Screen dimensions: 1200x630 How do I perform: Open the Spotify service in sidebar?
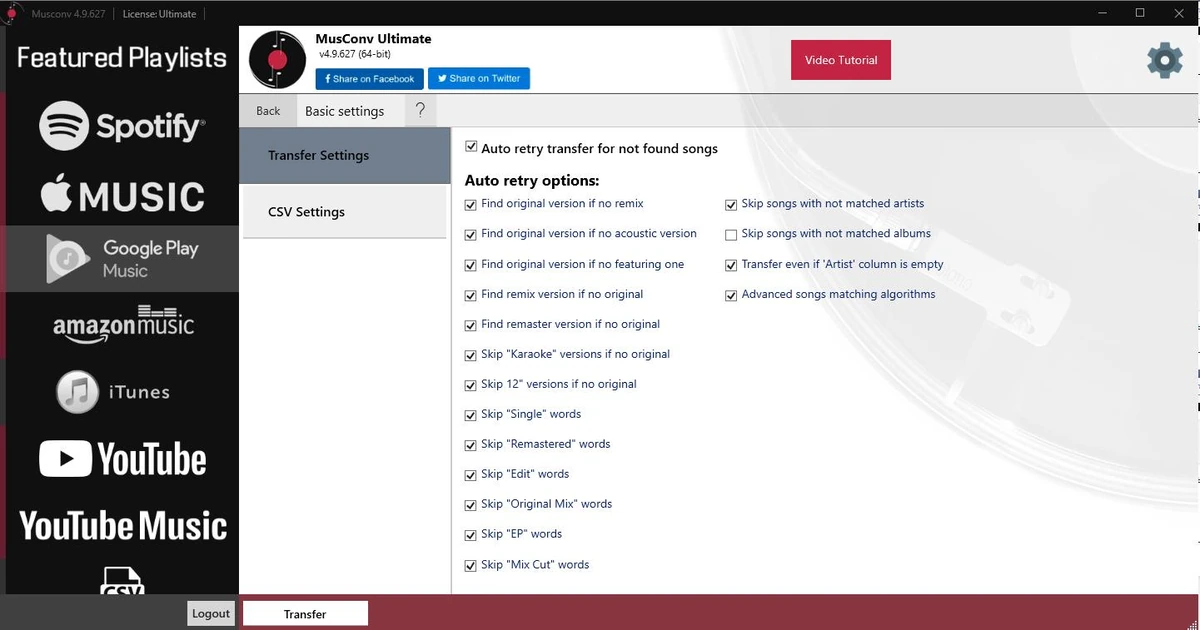coord(122,126)
